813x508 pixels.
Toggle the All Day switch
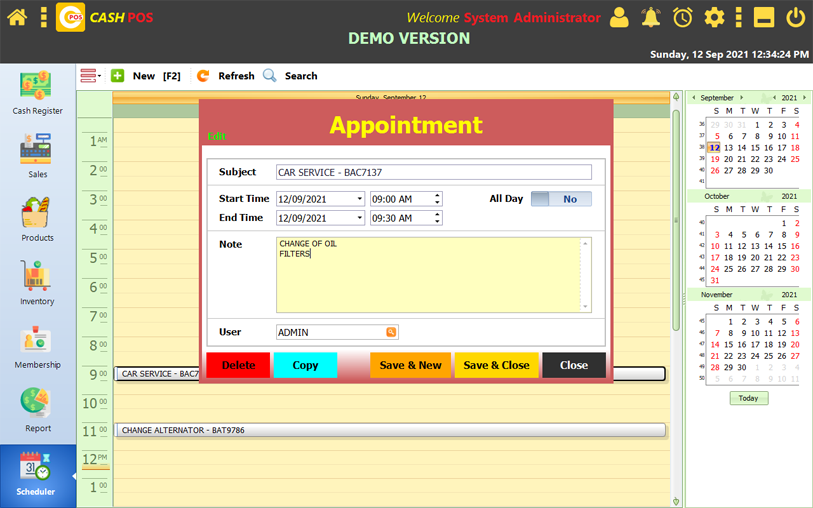pyautogui.click(x=561, y=199)
